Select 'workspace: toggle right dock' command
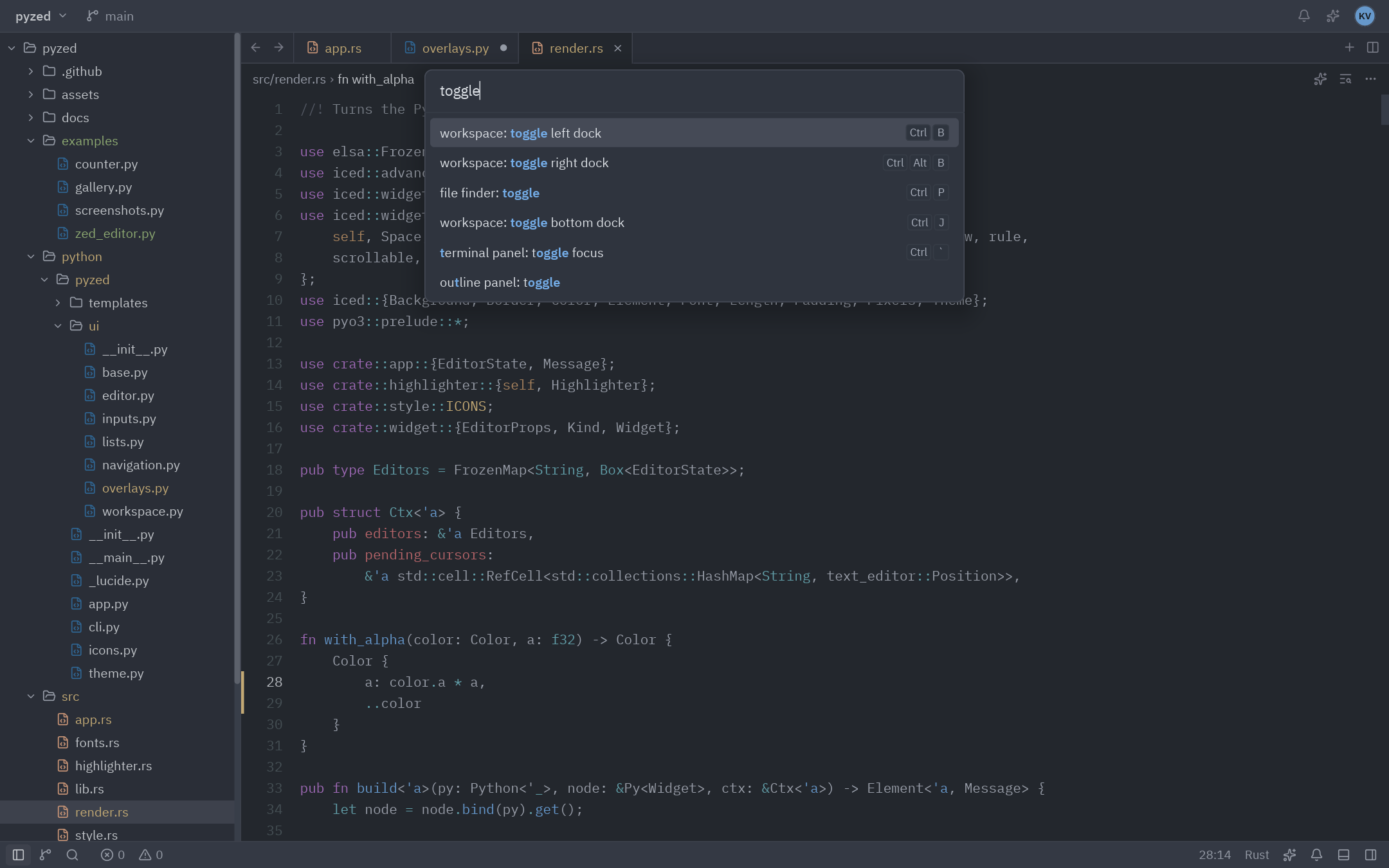The width and height of the screenshot is (1389, 868). click(x=694, y=163)
